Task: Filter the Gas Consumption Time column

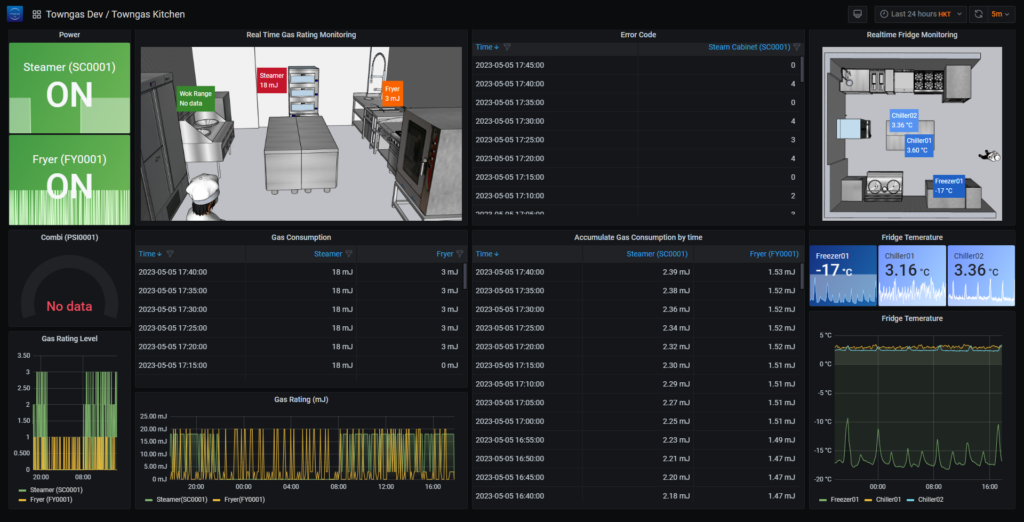Action: 170,254
